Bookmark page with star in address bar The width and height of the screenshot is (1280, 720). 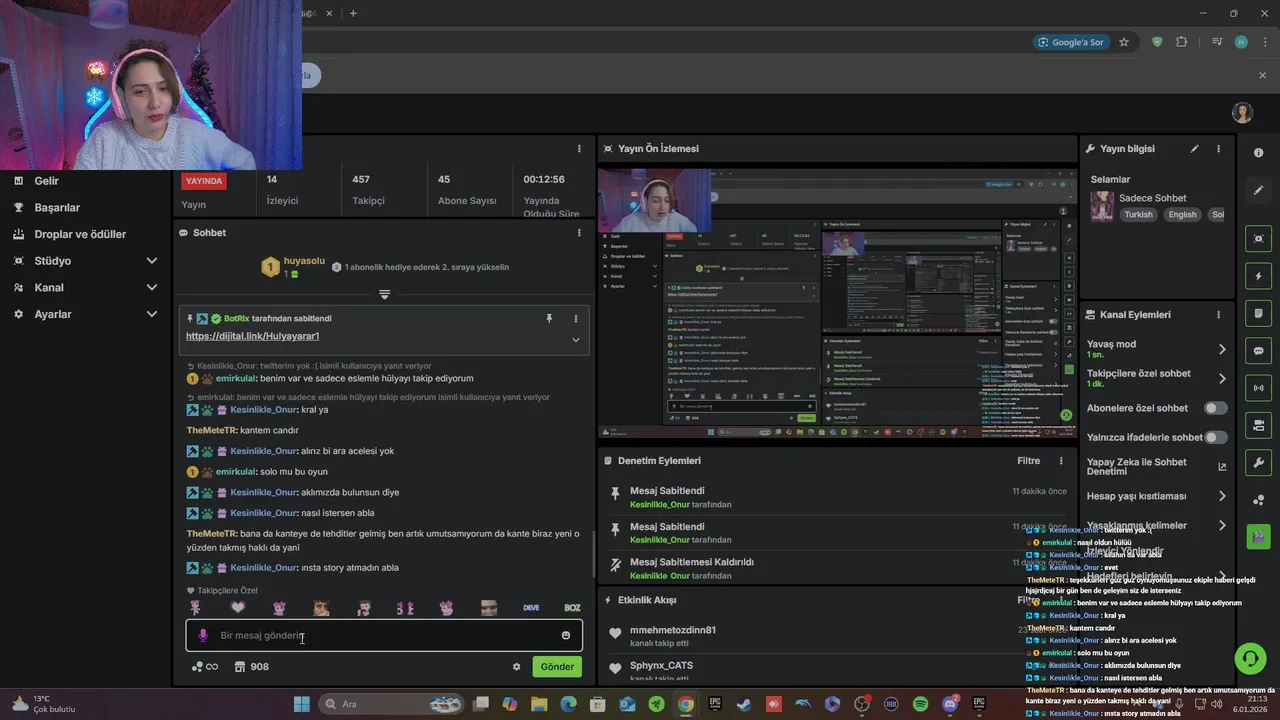(1124, 42)
